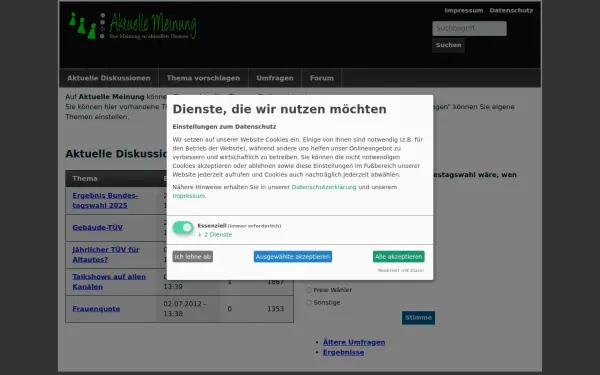Open the Gebäude-TÜV topic
The width and height of the screenshot is (600, 375).
tap(98, 228)
